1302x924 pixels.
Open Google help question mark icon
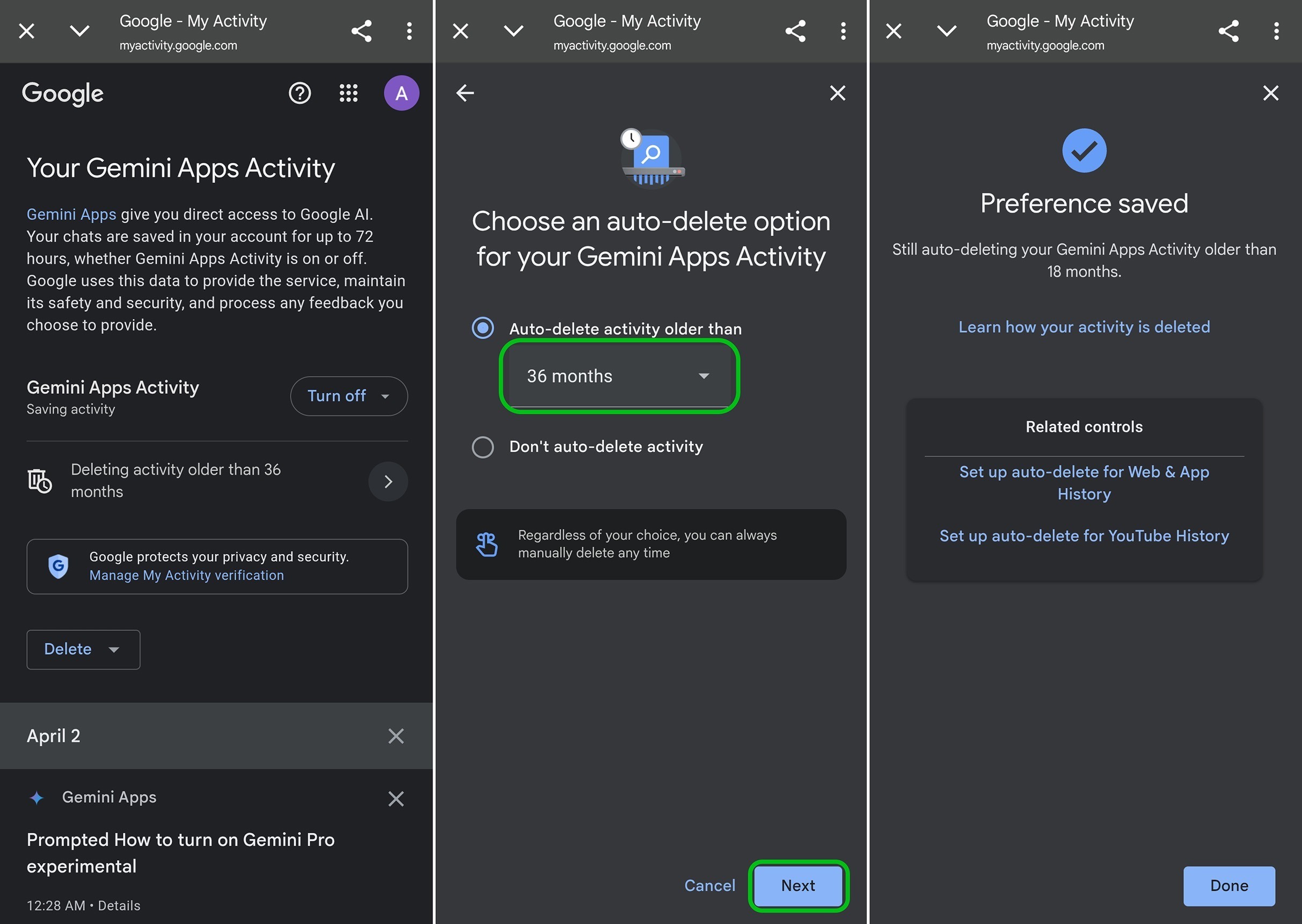300,93
